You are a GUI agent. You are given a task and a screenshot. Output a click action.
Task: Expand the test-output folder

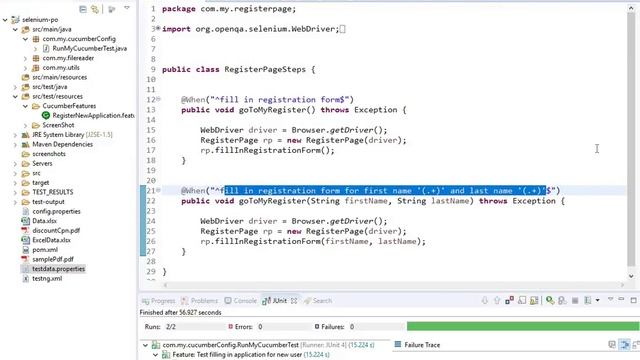(x=15, y=202)
